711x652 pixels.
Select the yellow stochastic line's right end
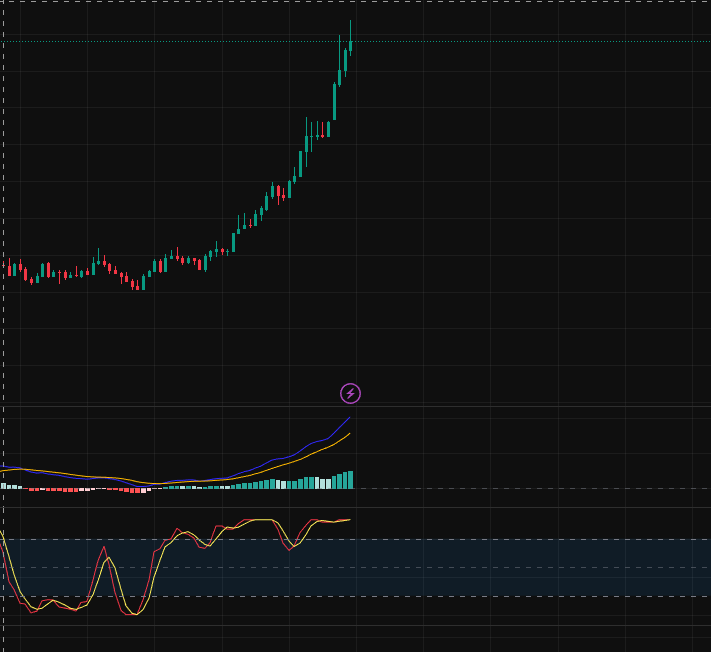pos(349,520)
